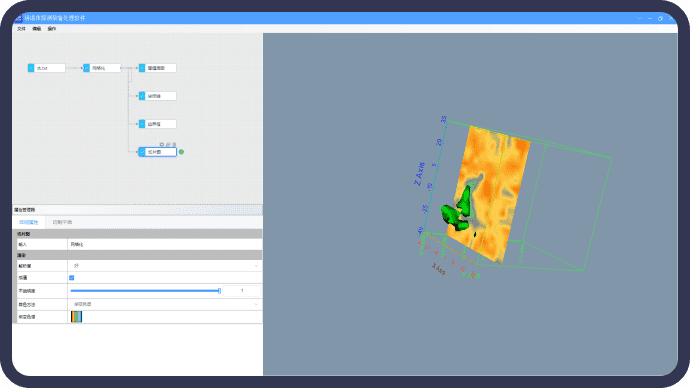Click the gear icon above the selected node
690x388 pixels.
(x=161, y=144)
